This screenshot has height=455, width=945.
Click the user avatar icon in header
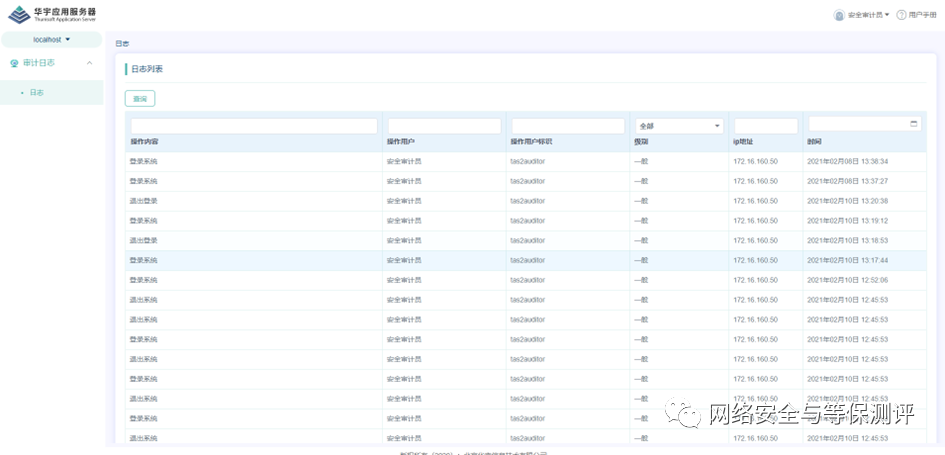pos(839,15)
